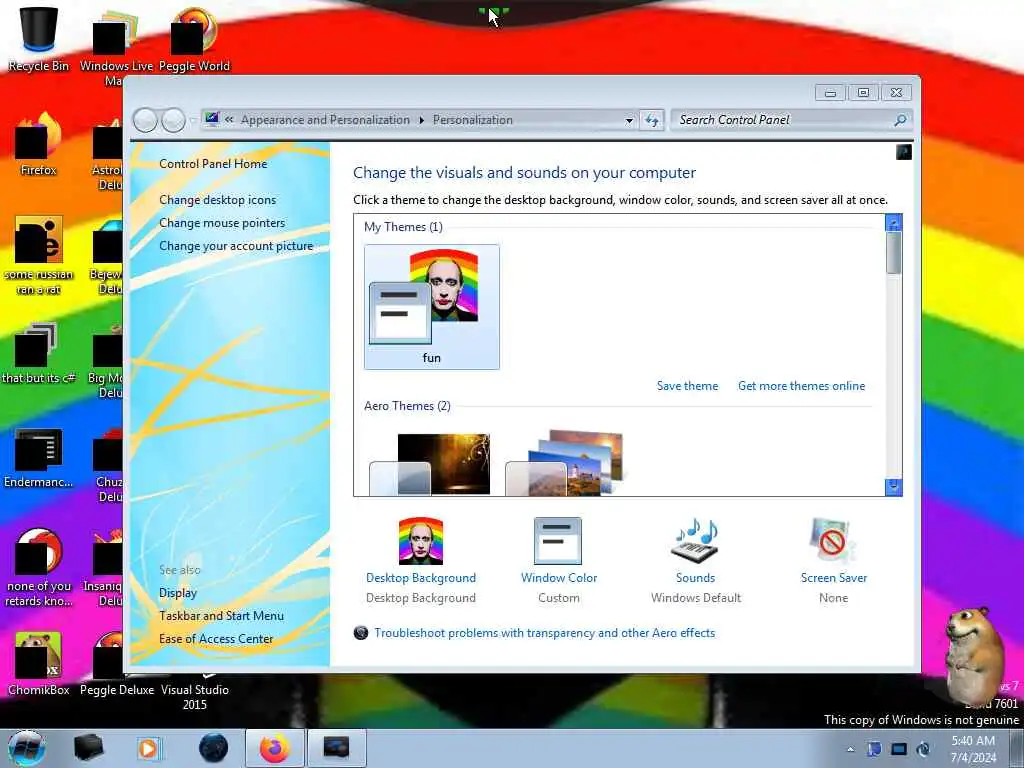Go forward with the Forward navigation button
This screenshot has width=1024, height=768.
click(x=173, y=120)
